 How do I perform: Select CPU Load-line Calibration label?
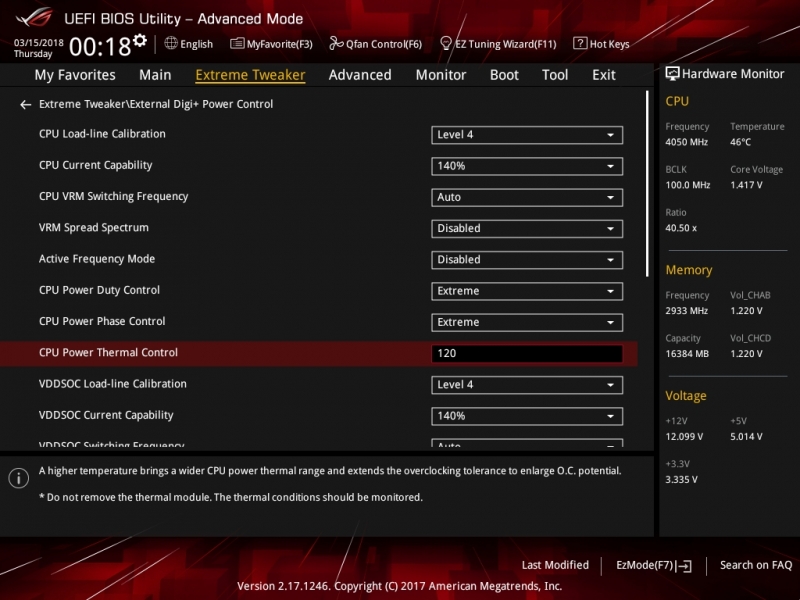pos(102,134)
